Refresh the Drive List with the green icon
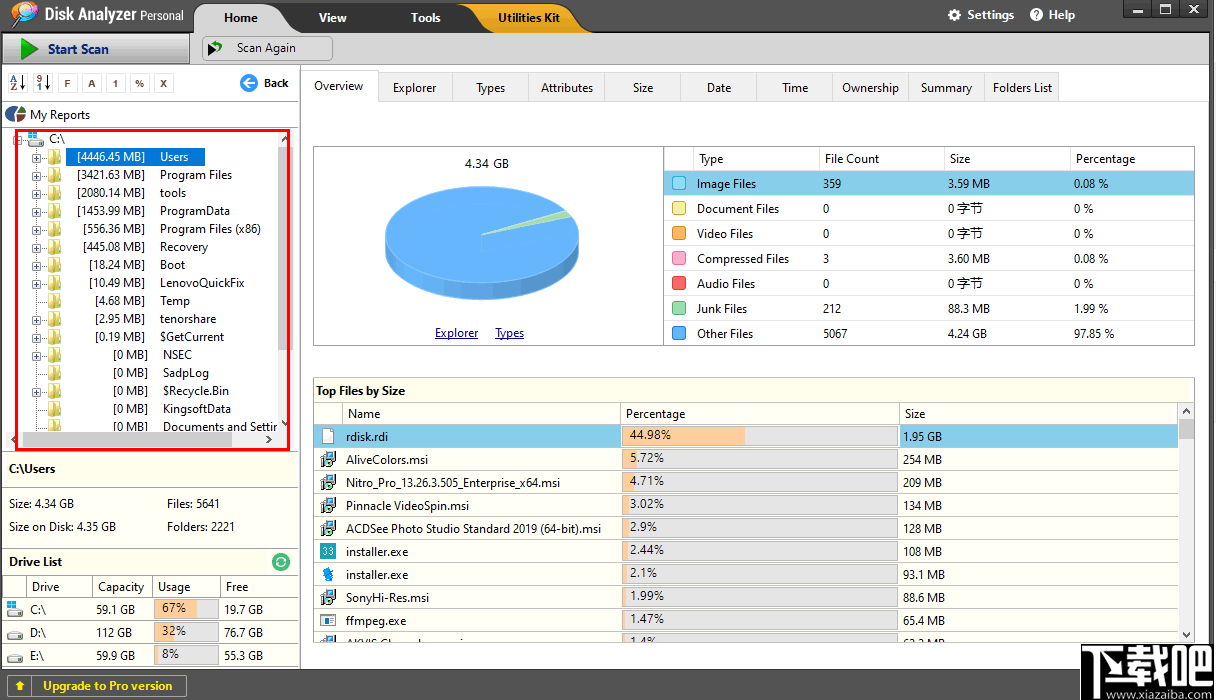 [280, 562]
